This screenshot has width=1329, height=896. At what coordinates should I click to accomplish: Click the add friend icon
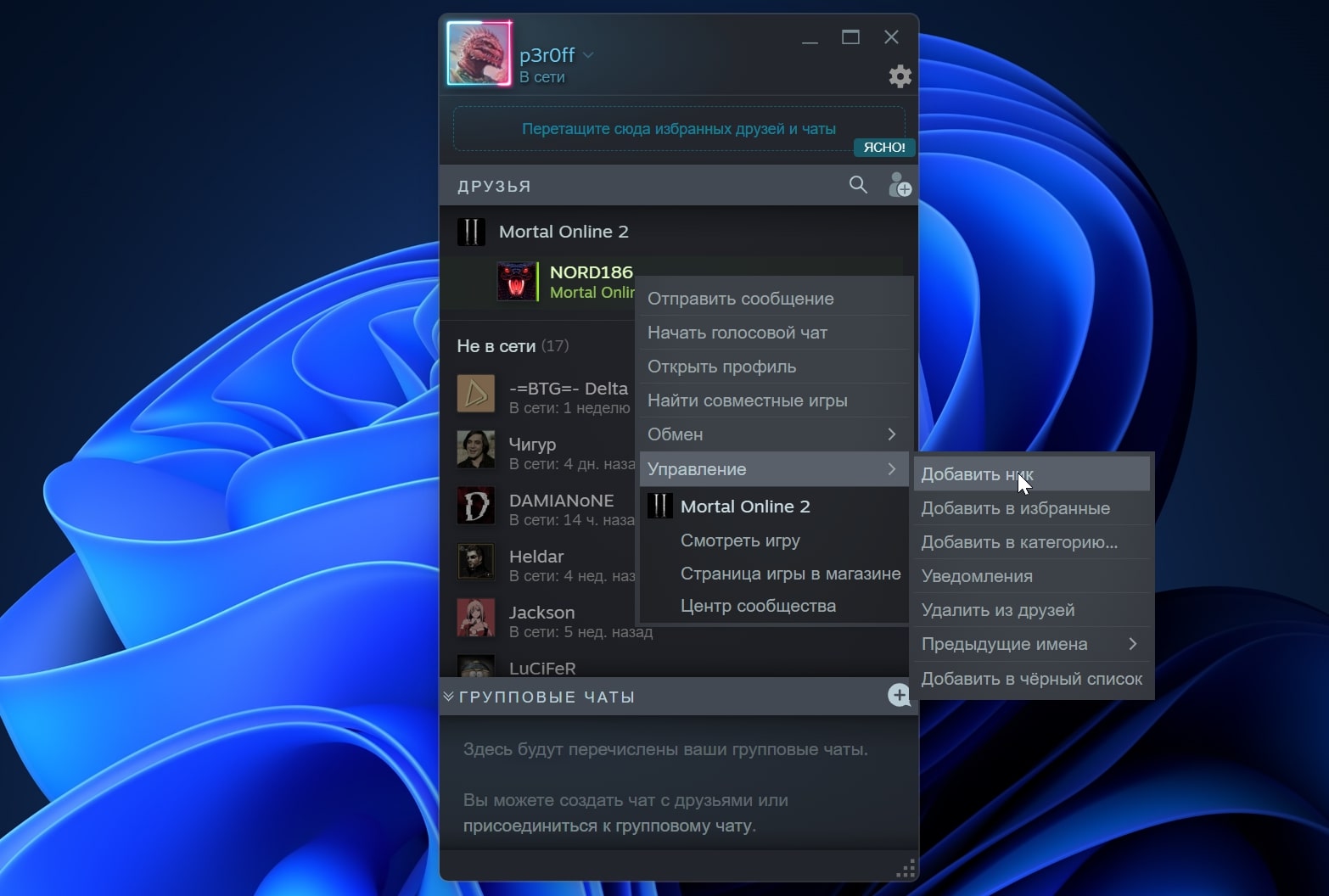pyautogui.click(x=900, y=185)
